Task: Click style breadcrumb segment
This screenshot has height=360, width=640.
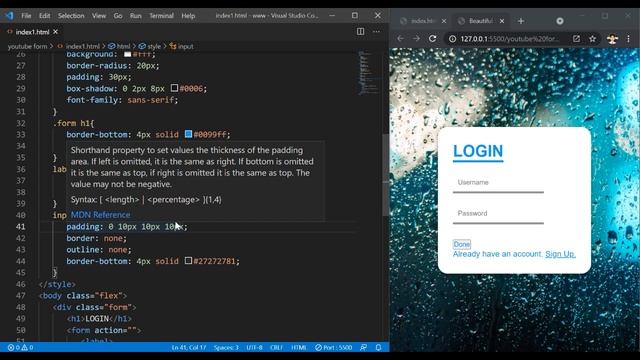Action: 154,47
